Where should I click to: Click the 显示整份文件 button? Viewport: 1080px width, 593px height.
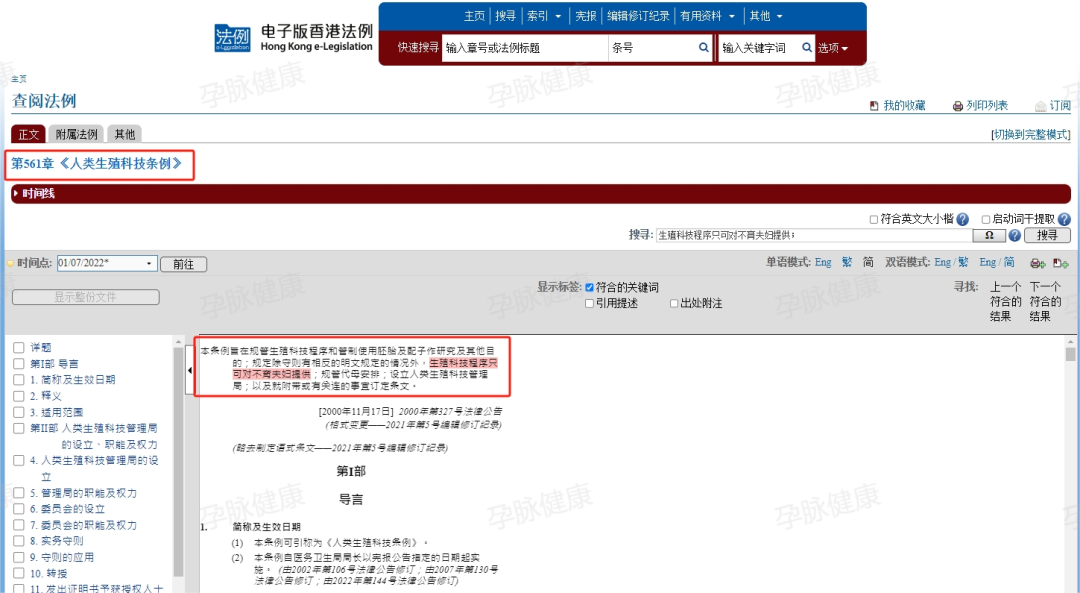click(x=85, y=297)
